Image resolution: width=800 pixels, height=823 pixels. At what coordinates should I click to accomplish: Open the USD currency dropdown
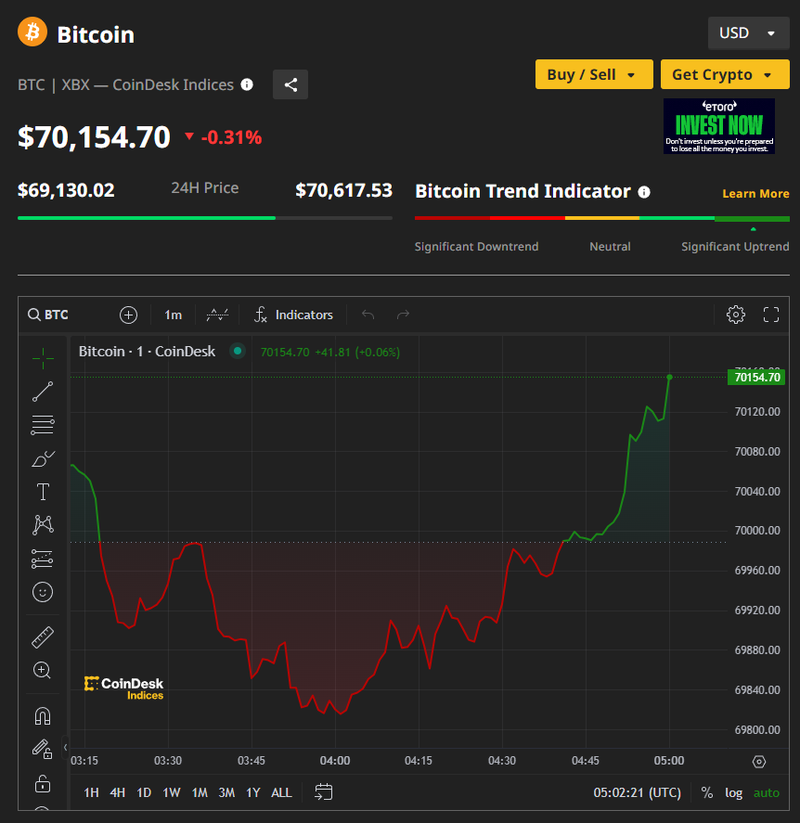pos(747,33)
